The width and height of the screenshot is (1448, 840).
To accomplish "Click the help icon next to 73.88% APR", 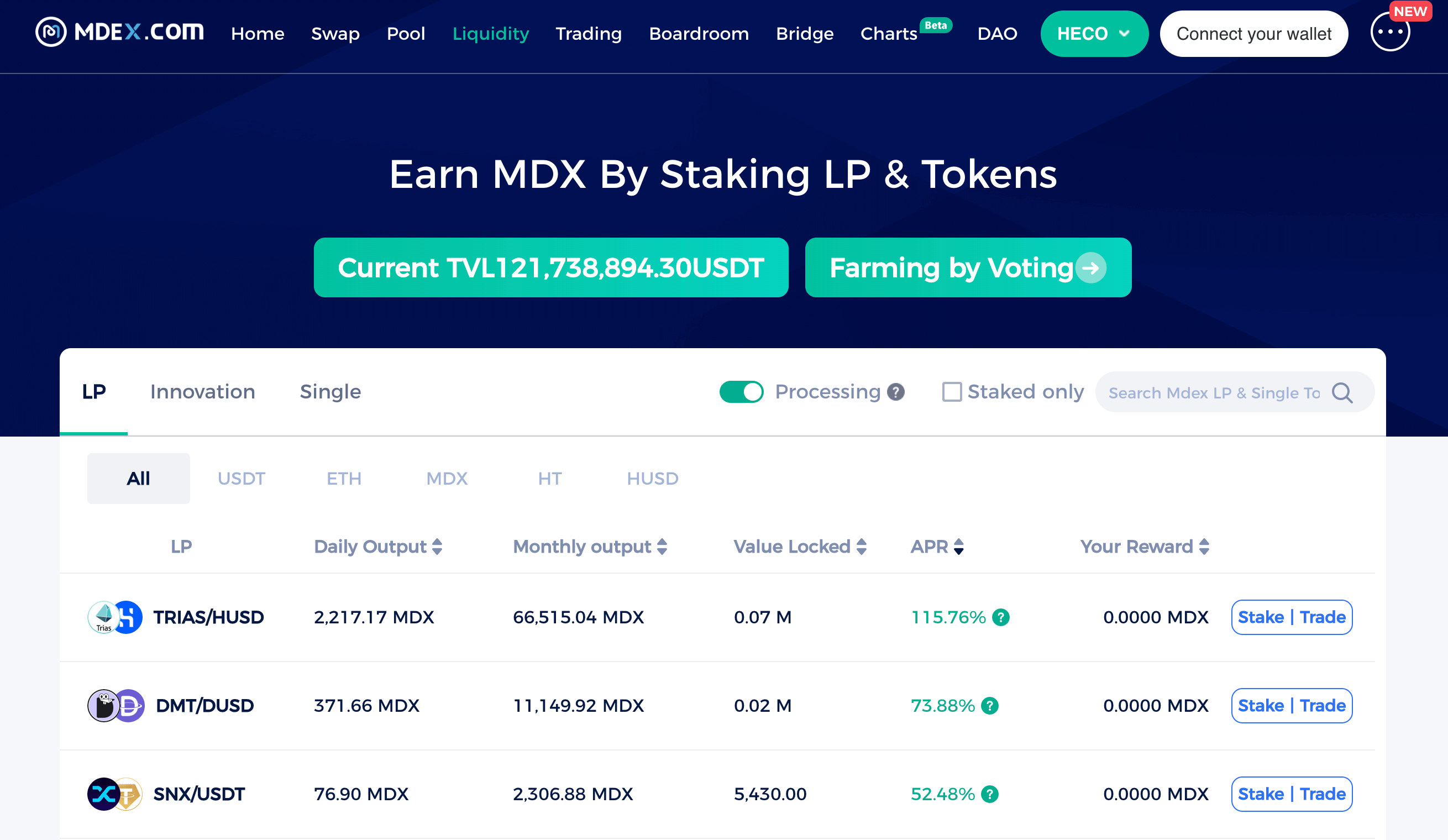I will click(989, 706).
